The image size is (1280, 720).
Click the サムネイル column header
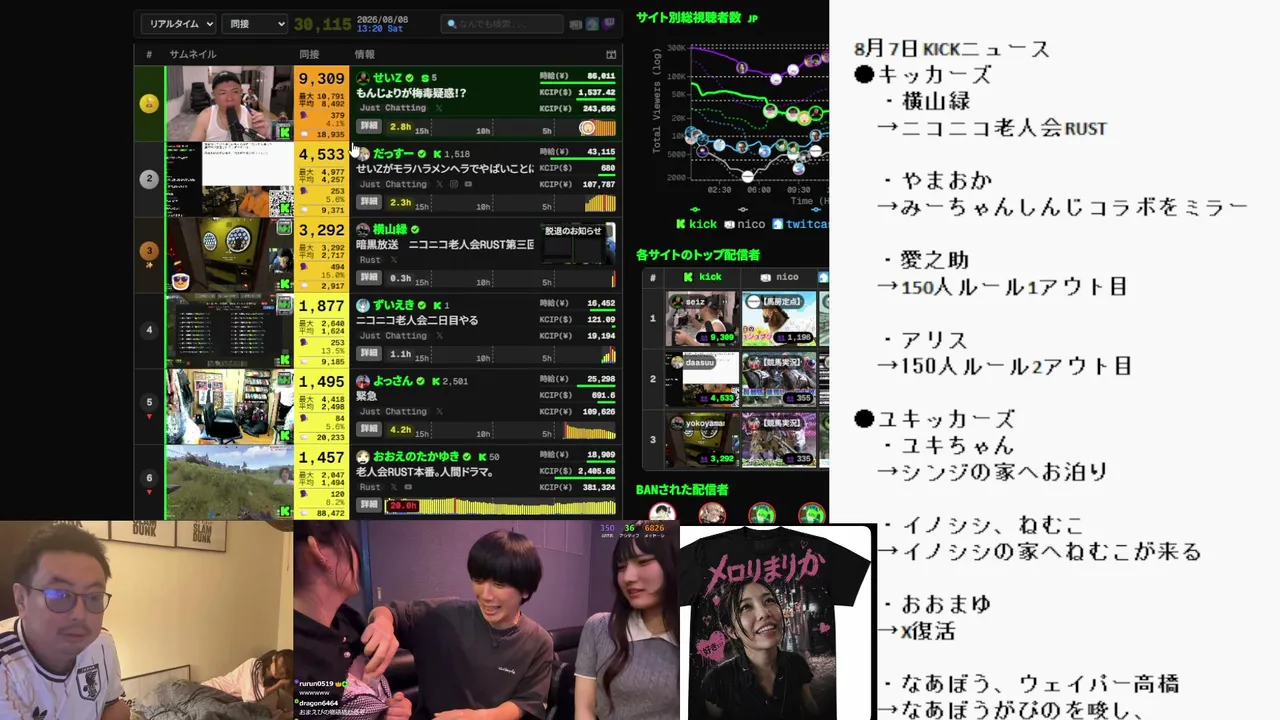coord(193,54)
